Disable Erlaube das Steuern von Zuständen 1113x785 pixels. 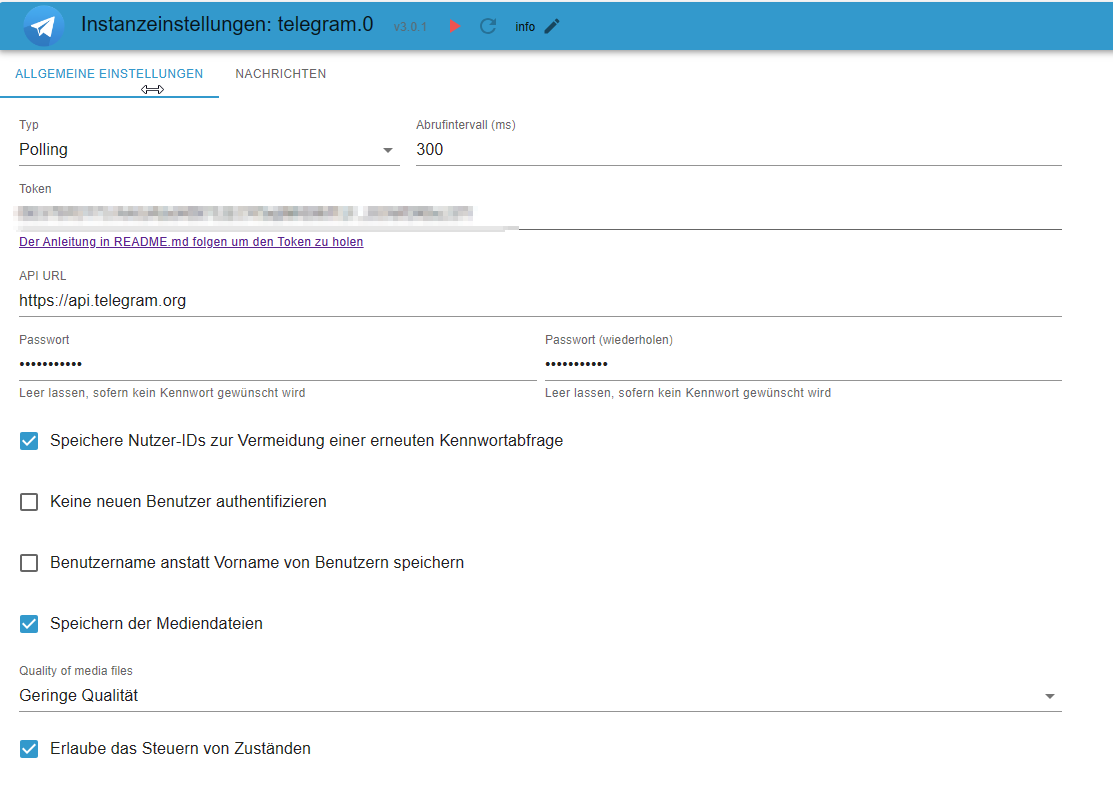tap(29, 749)
